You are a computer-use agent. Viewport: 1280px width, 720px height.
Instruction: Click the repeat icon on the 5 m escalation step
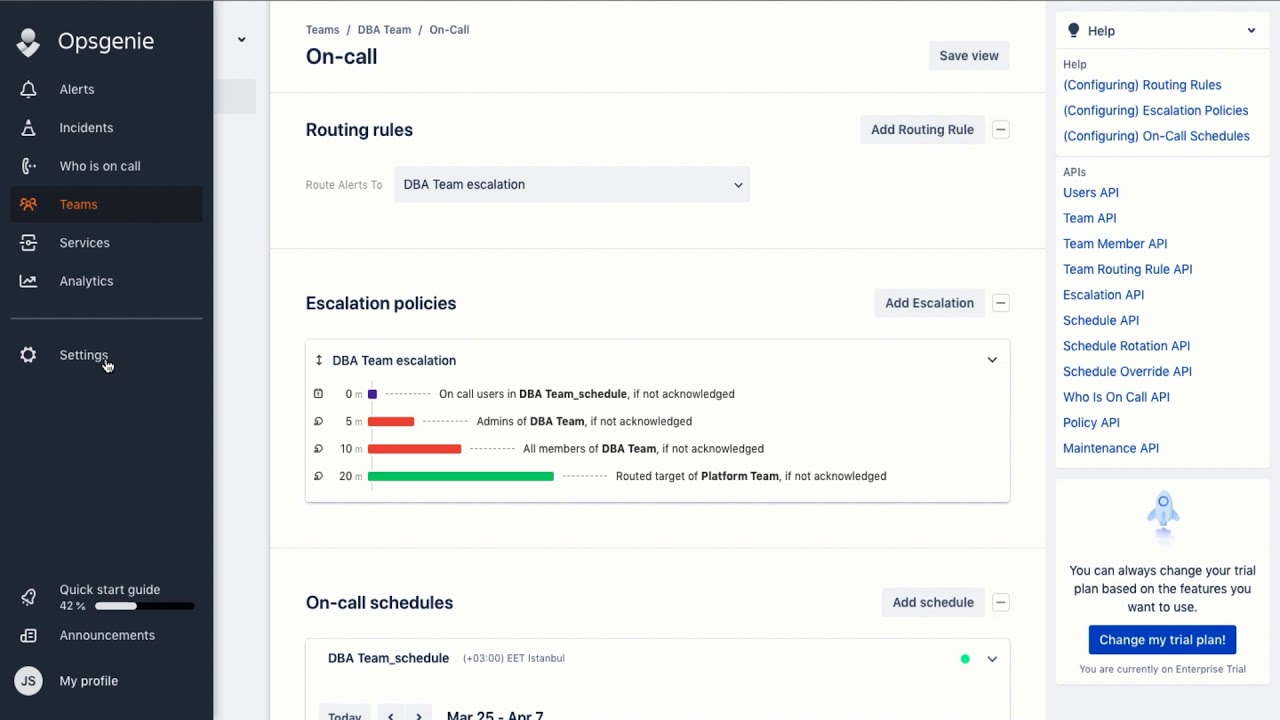click(319, 421)
